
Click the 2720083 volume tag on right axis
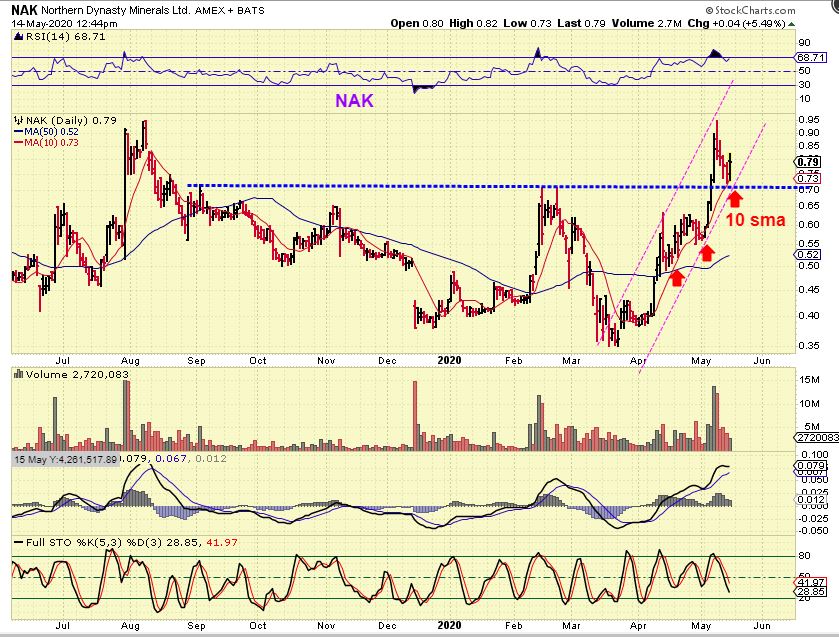click(817, 438)
